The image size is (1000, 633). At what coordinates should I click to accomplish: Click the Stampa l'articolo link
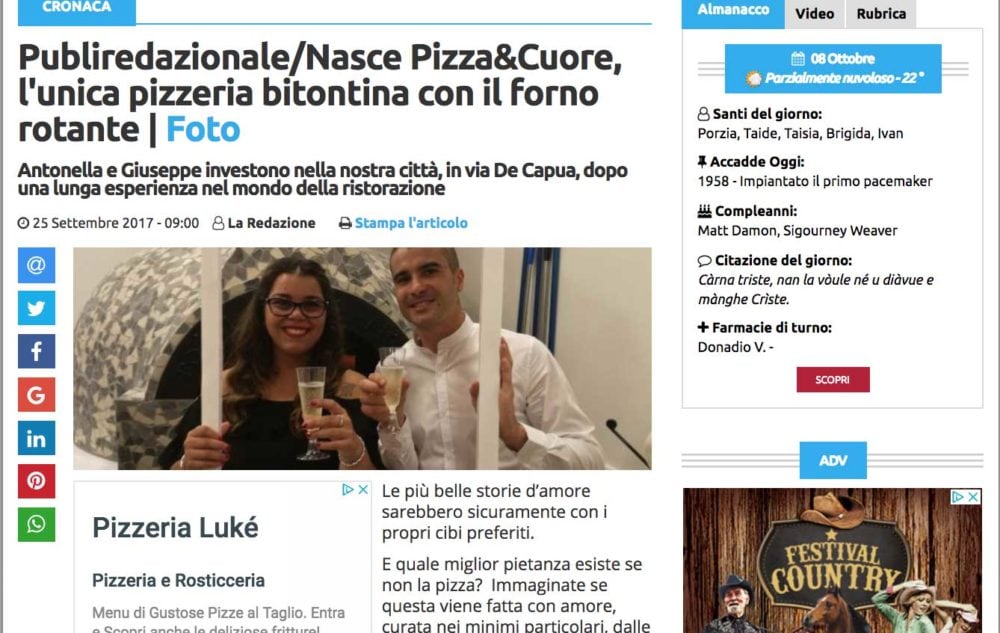coord(411,223)
